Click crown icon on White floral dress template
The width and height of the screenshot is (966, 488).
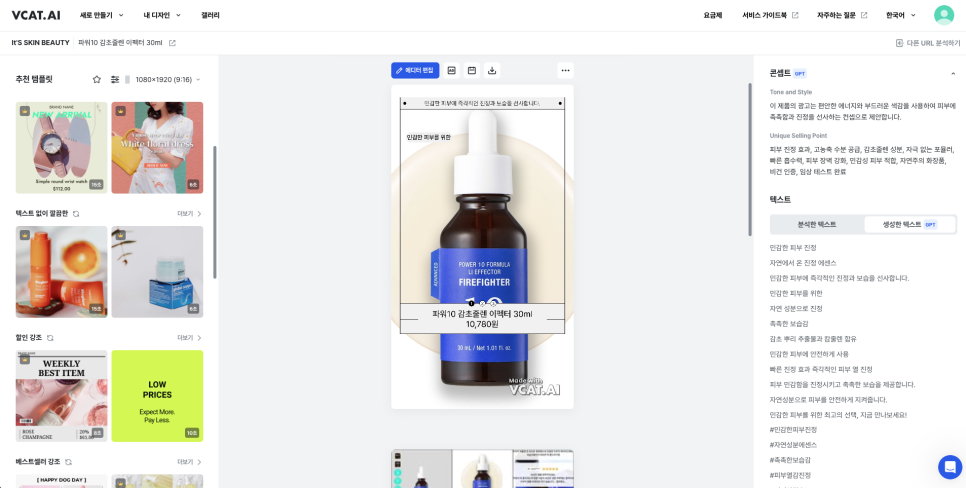pyautogui.click(x=121, y=112)
